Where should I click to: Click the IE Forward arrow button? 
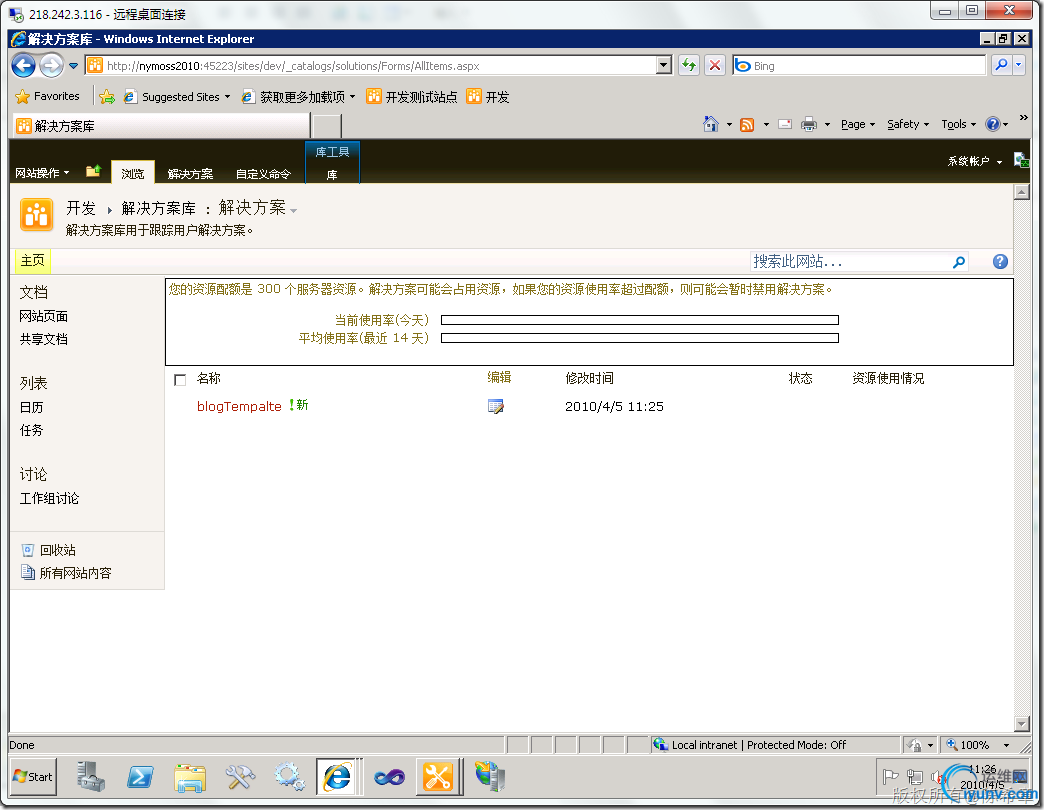pyautogui.click(x=51, y=65)
